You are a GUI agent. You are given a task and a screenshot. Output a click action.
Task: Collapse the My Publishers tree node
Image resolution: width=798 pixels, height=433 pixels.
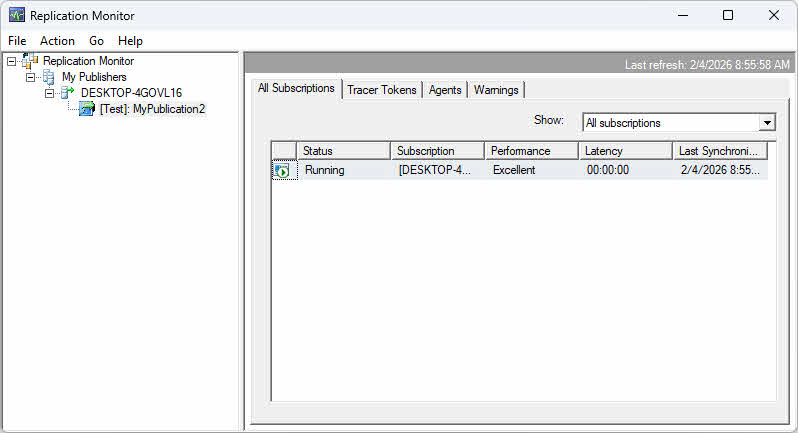click(x=30, y=78)
